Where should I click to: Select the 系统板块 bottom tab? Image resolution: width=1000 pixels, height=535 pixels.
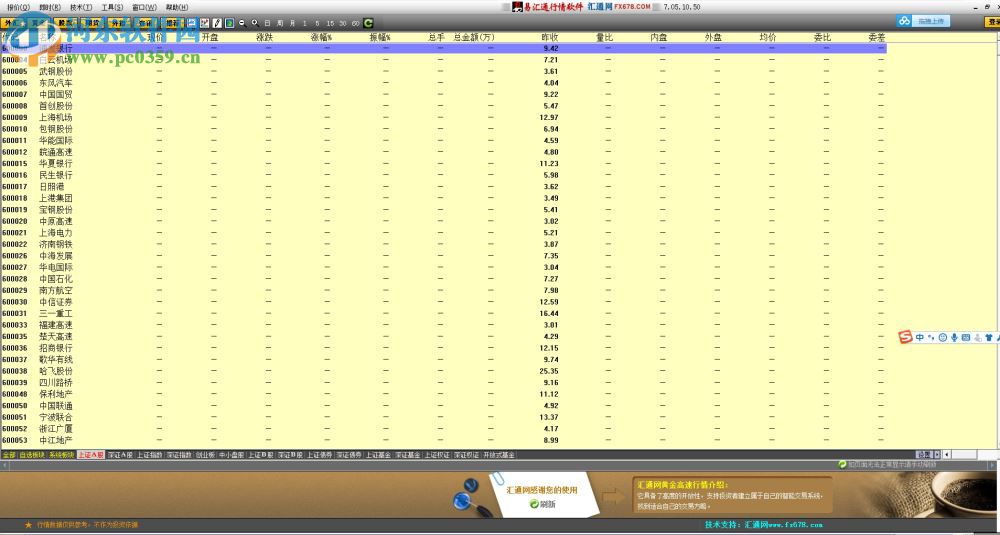pos(62,455)
